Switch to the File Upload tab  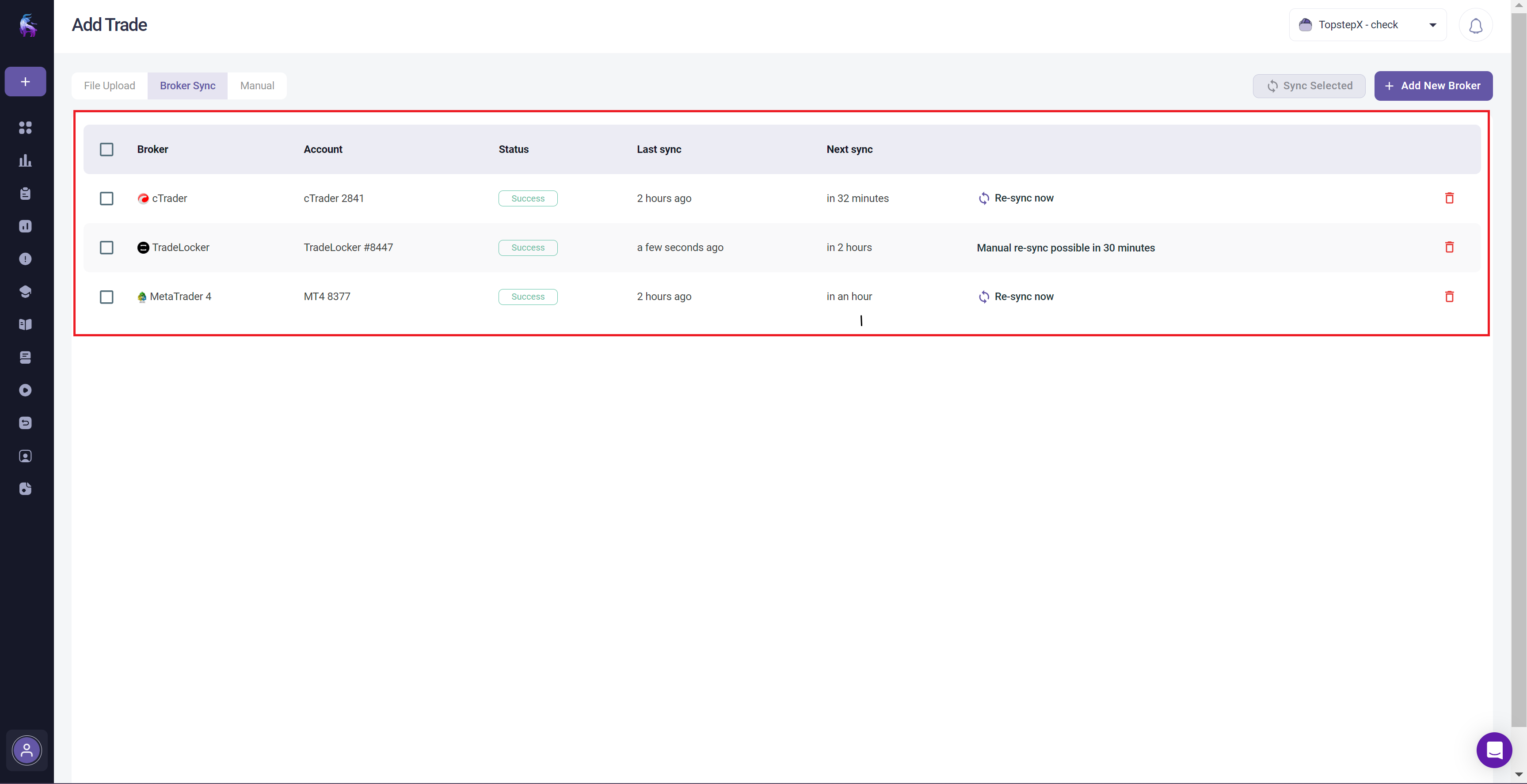[110, 86]
